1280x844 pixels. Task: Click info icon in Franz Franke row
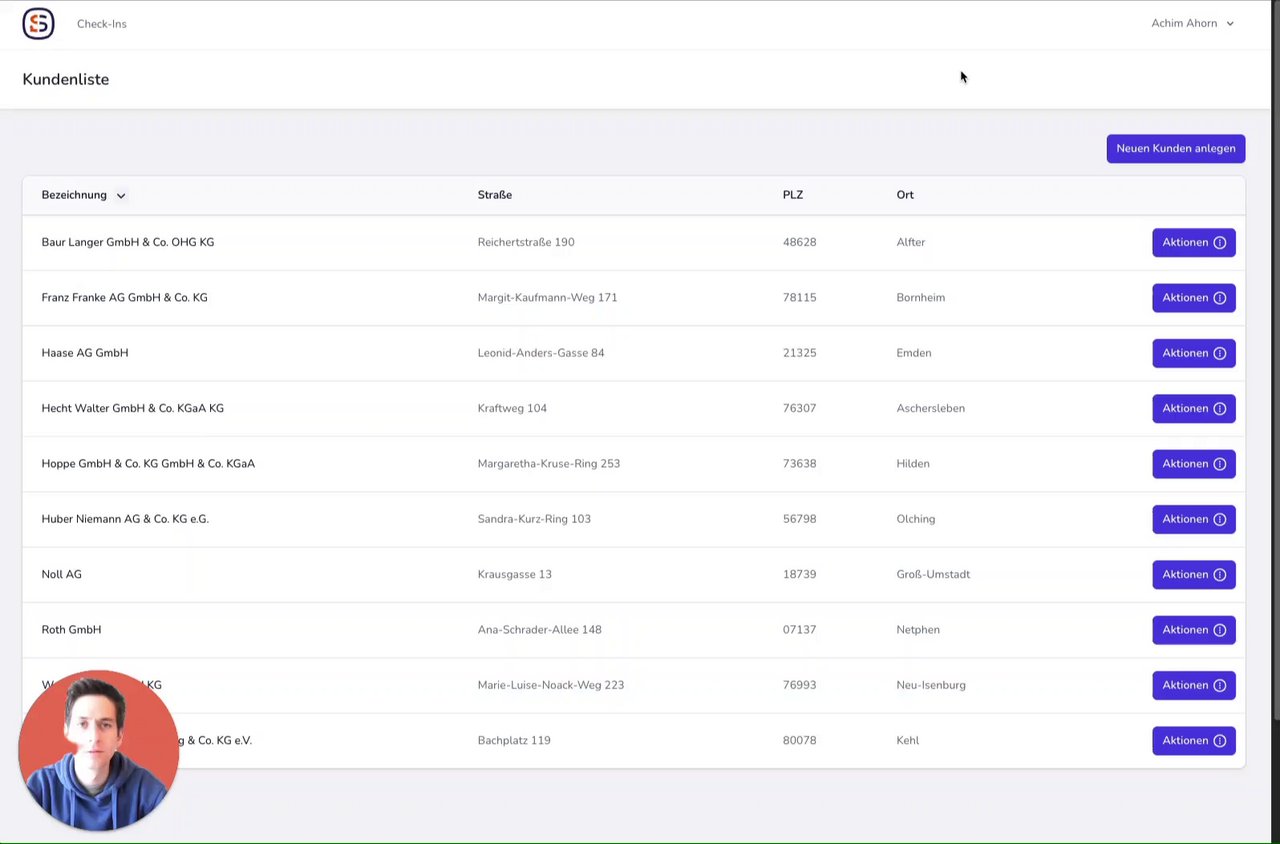tap(1219, 298)
